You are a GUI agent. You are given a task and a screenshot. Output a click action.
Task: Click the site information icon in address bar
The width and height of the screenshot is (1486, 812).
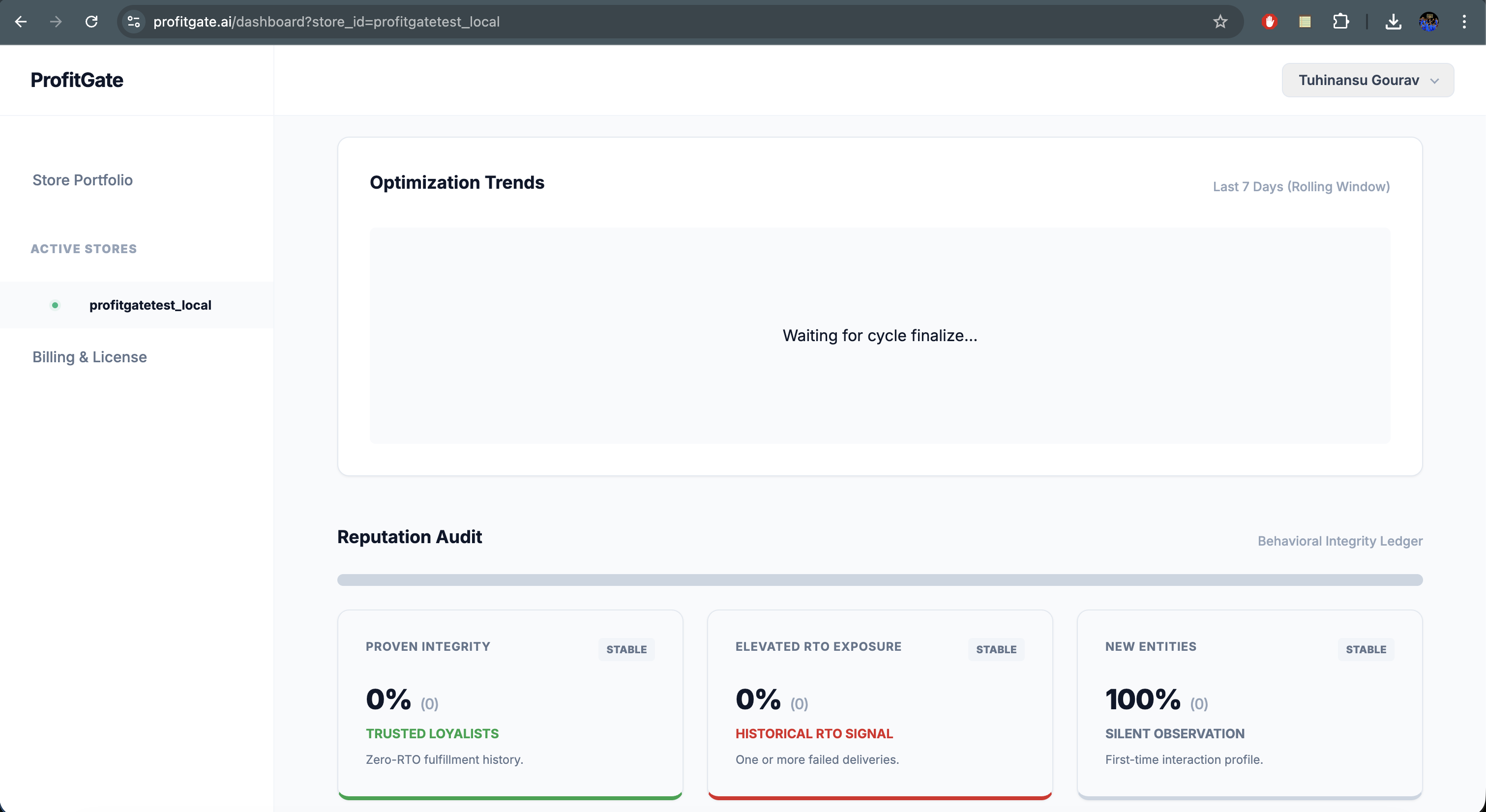[133, 21]
